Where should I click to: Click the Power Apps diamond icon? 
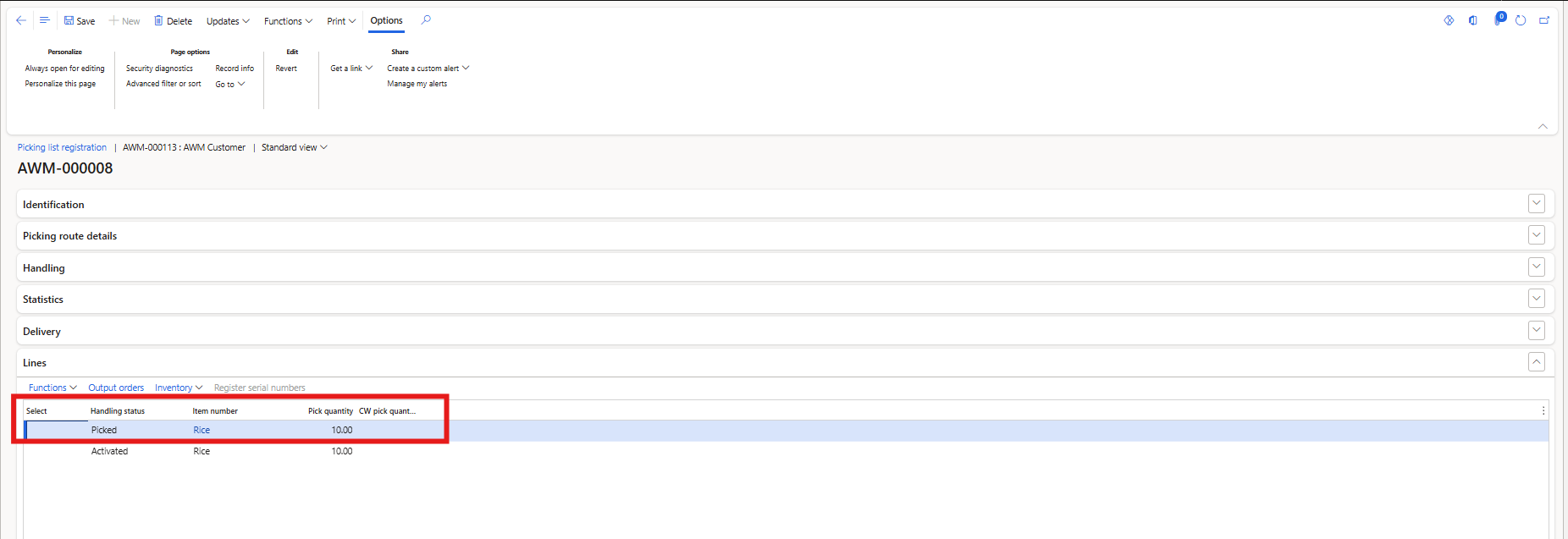click(1449, 20)
